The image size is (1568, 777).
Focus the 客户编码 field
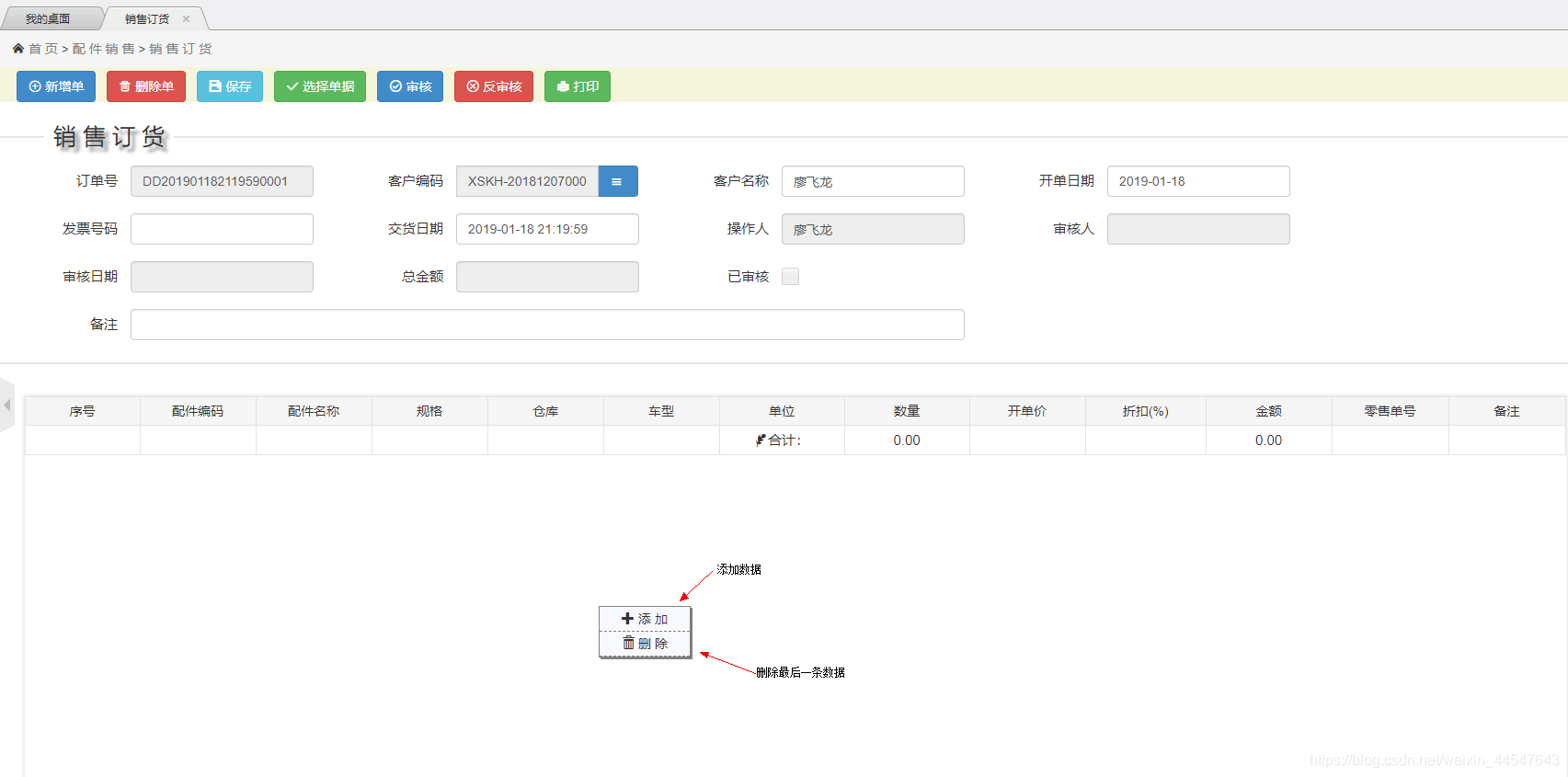click(527, 181)
